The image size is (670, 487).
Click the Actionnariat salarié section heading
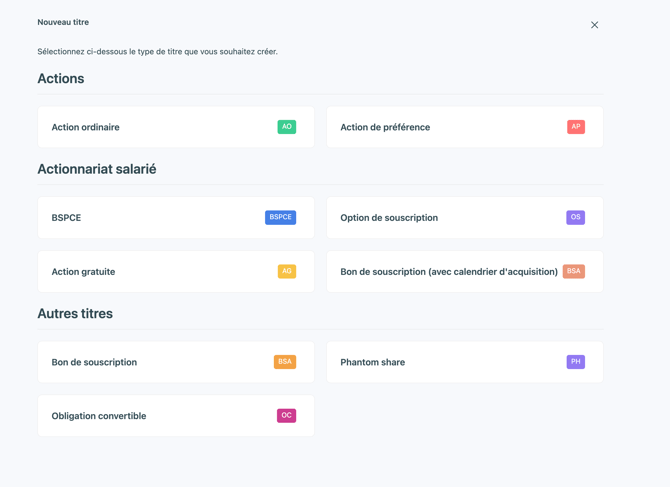(x=97, y=169)
